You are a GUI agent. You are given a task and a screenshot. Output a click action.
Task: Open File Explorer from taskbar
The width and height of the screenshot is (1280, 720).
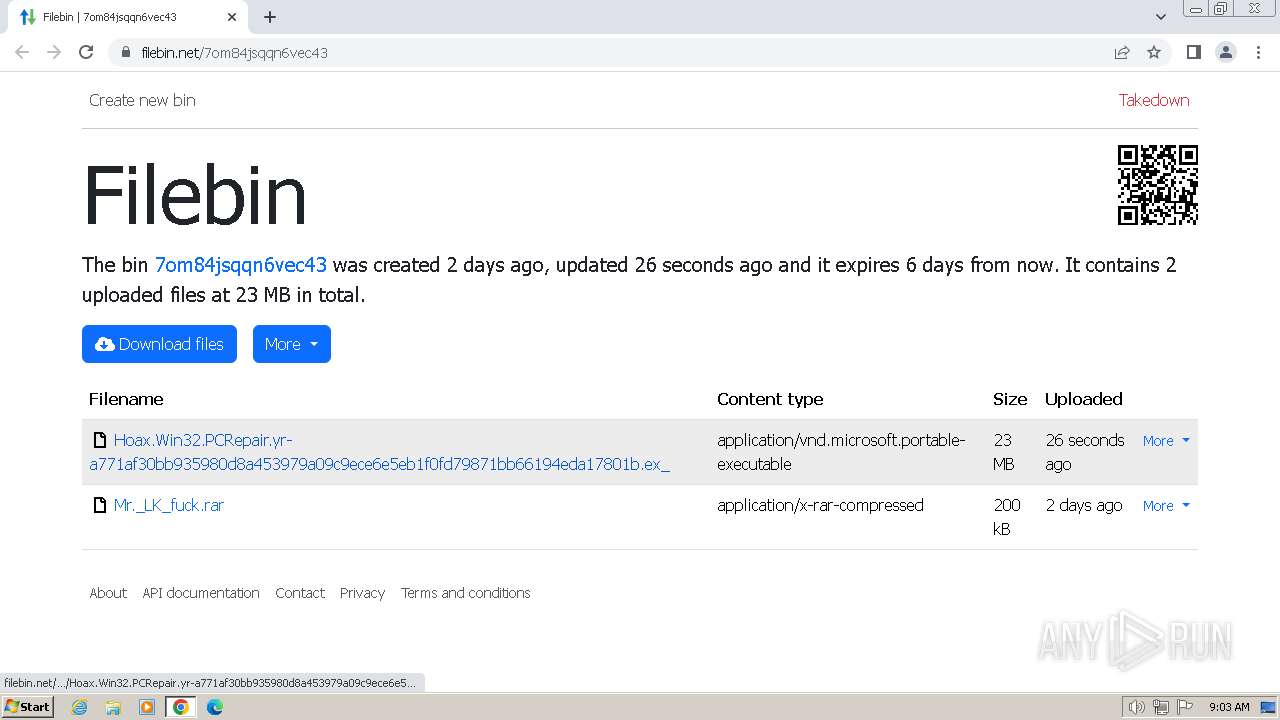113,707
